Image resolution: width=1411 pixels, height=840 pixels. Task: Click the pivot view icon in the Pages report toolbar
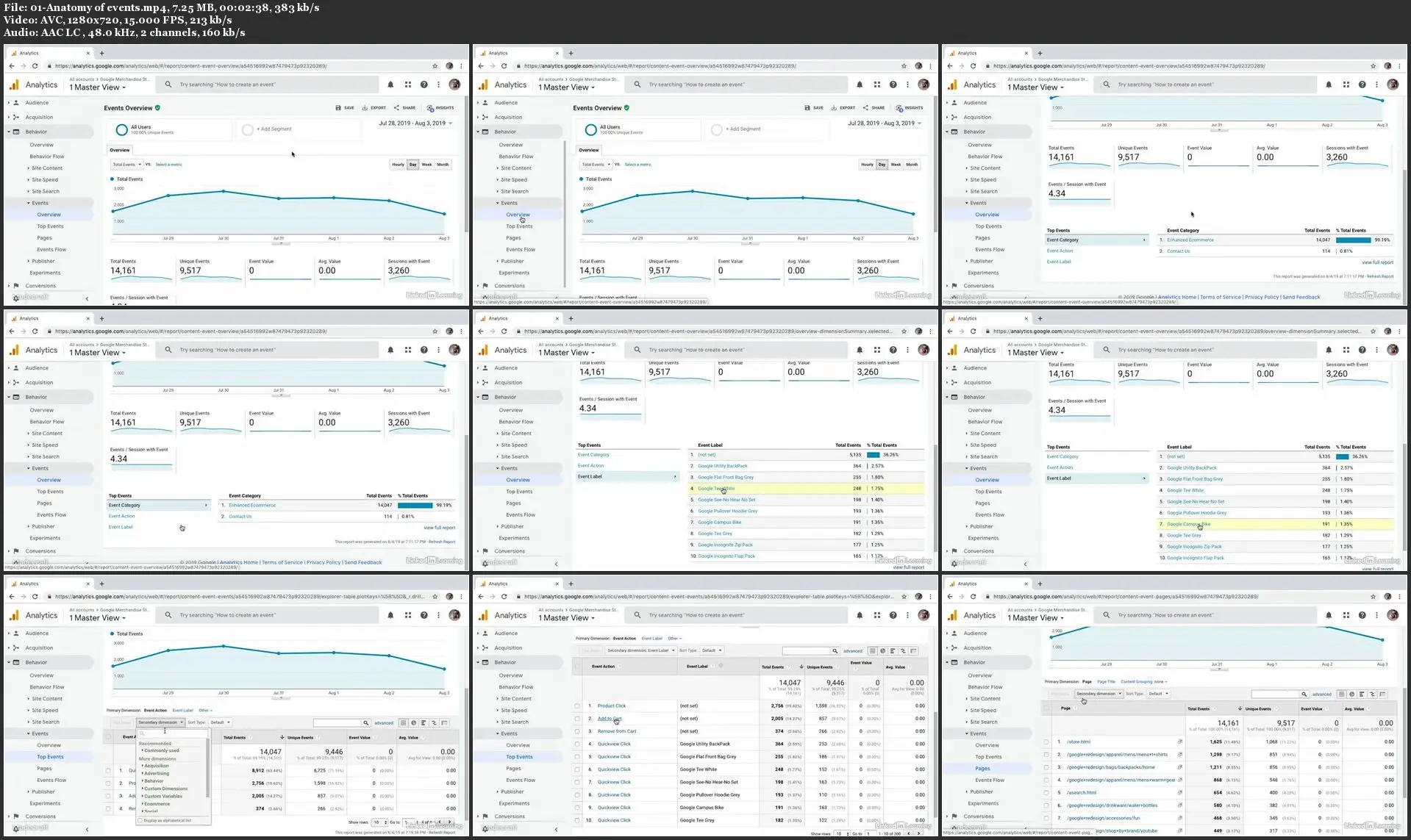click(1382, 694)
